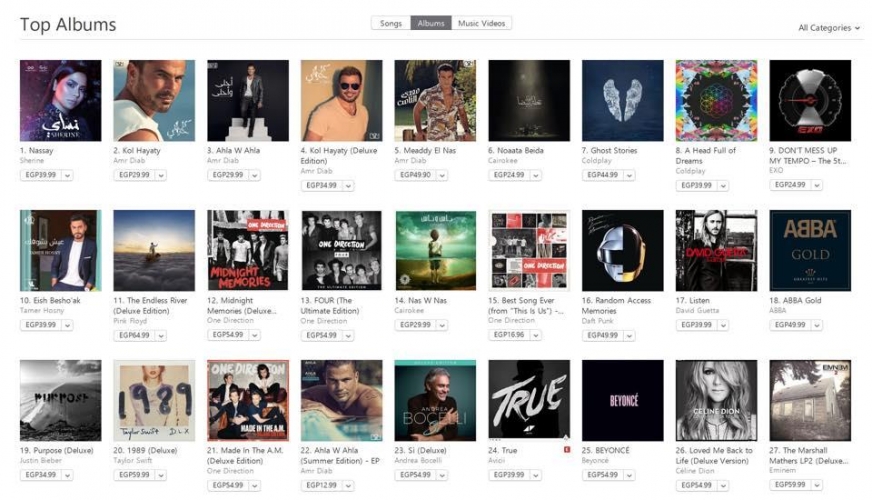872x500 pixels.
Task: Expand price options arrow for Listen album
Action: (x=723, y=325)
